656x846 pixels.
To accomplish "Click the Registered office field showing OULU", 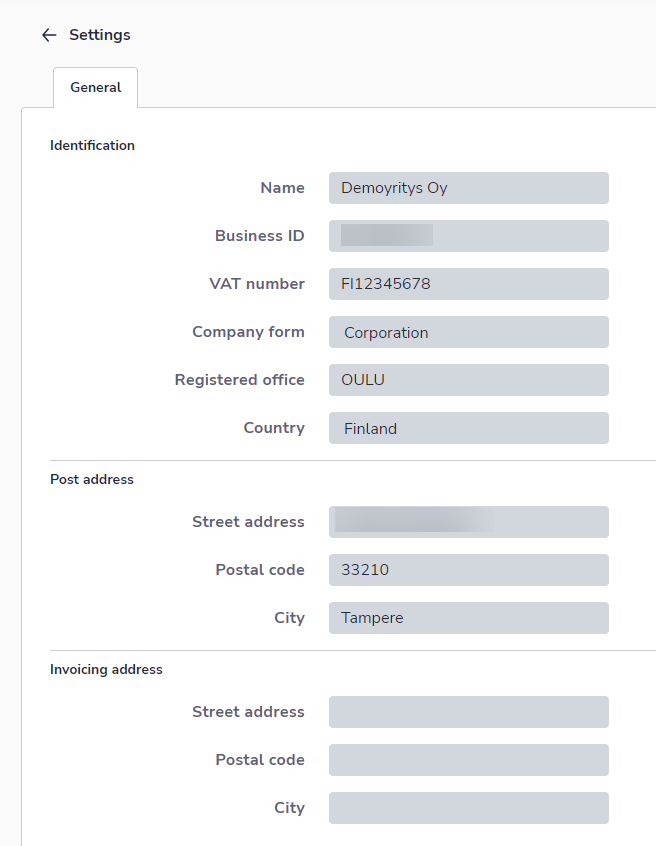I will coord(468,380).
